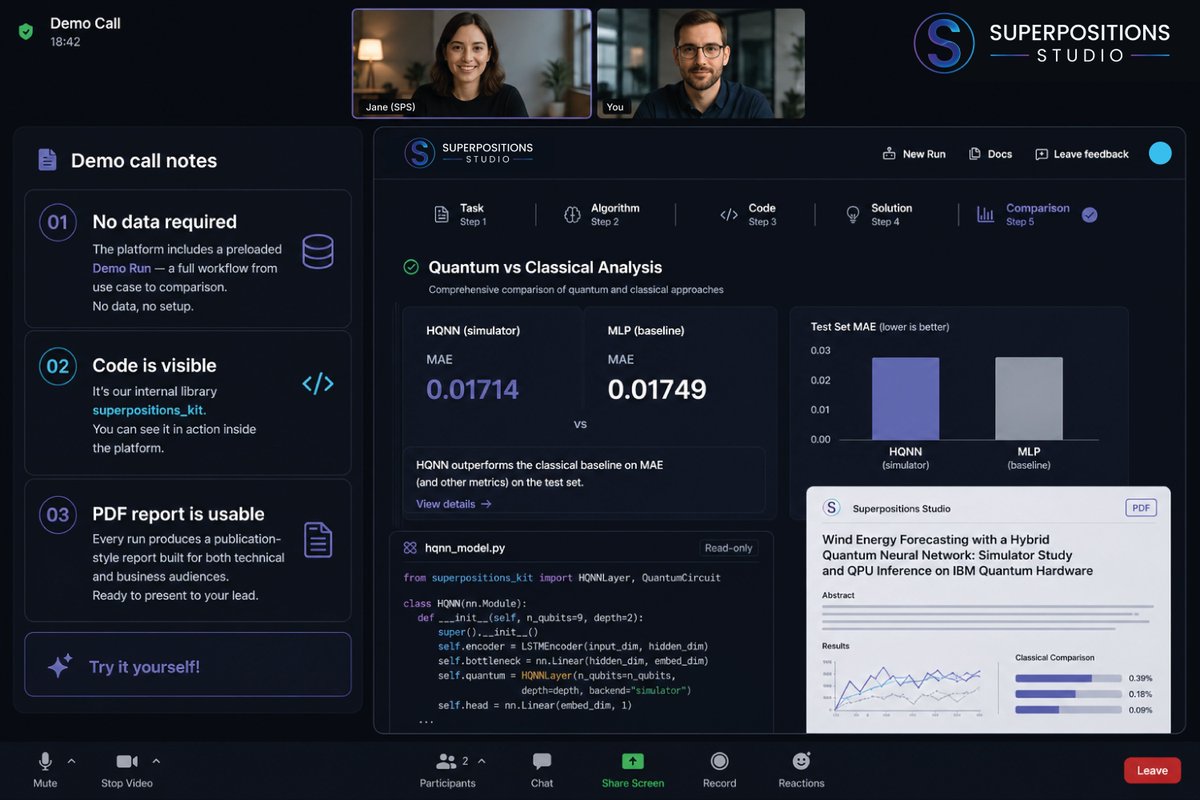Click the gray MLP bar in chart

click(x=1029, y=399)
